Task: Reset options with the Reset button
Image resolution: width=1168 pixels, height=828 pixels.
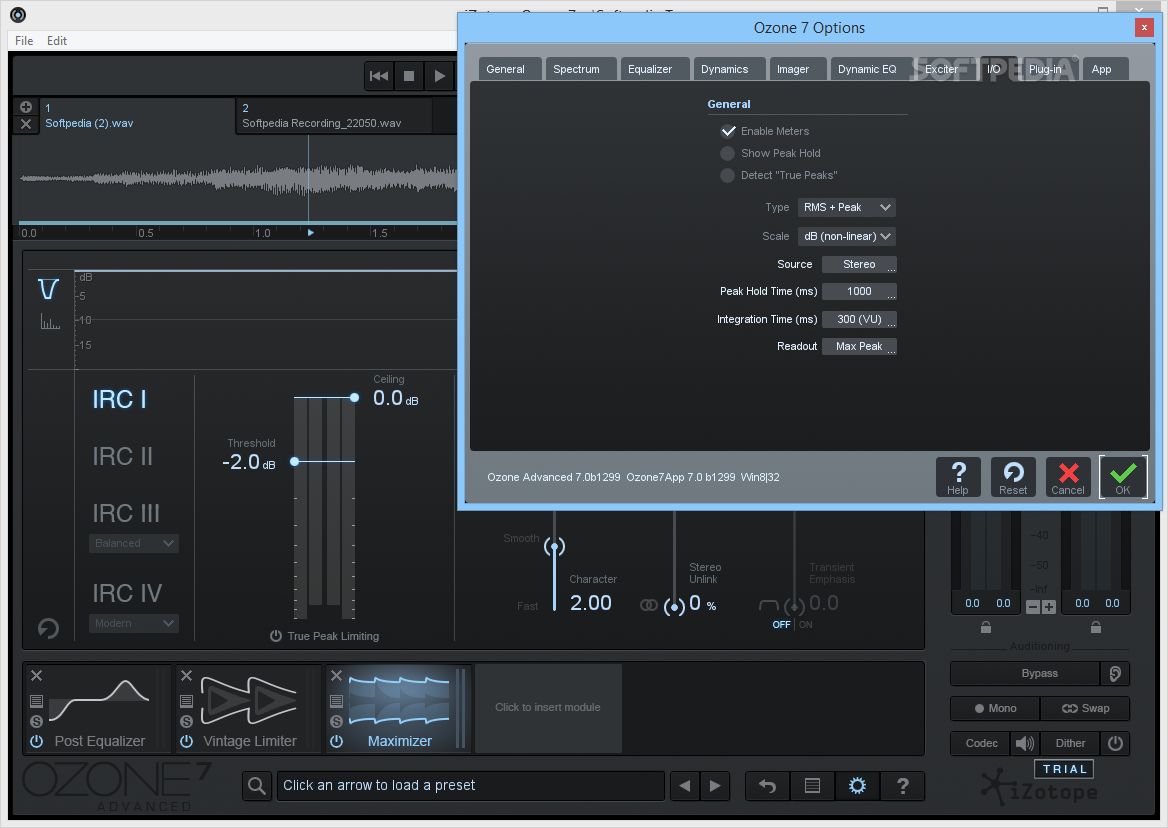Action: click(1013, 477)
